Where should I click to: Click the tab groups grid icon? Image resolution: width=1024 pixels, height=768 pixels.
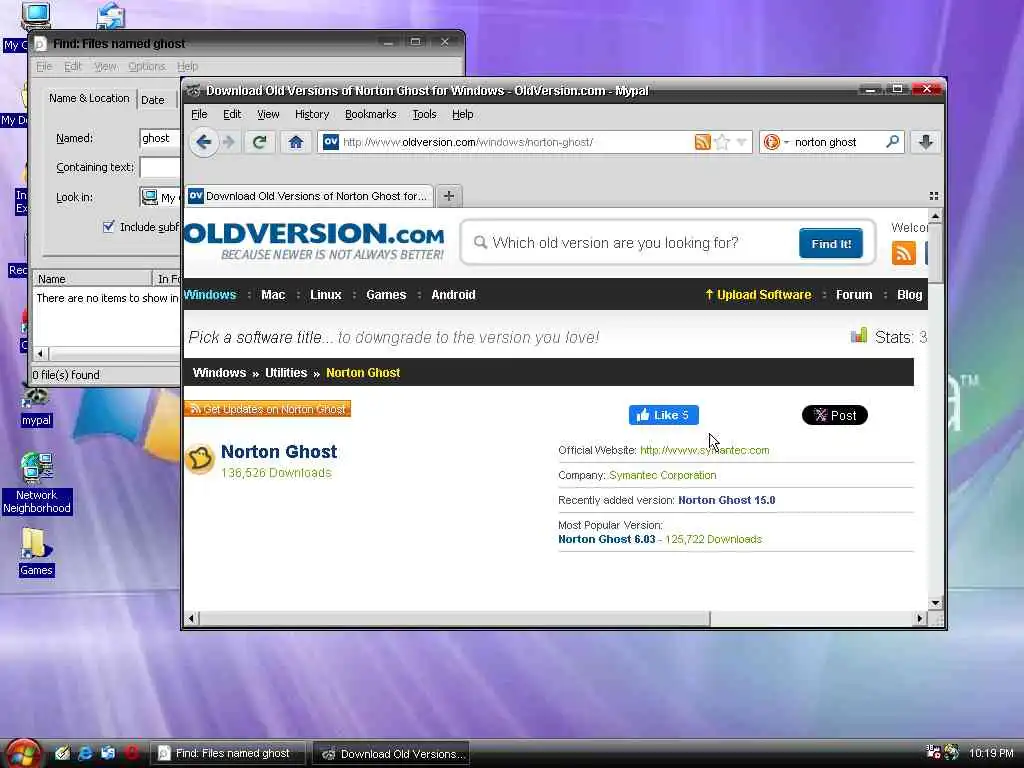(934, 196)
